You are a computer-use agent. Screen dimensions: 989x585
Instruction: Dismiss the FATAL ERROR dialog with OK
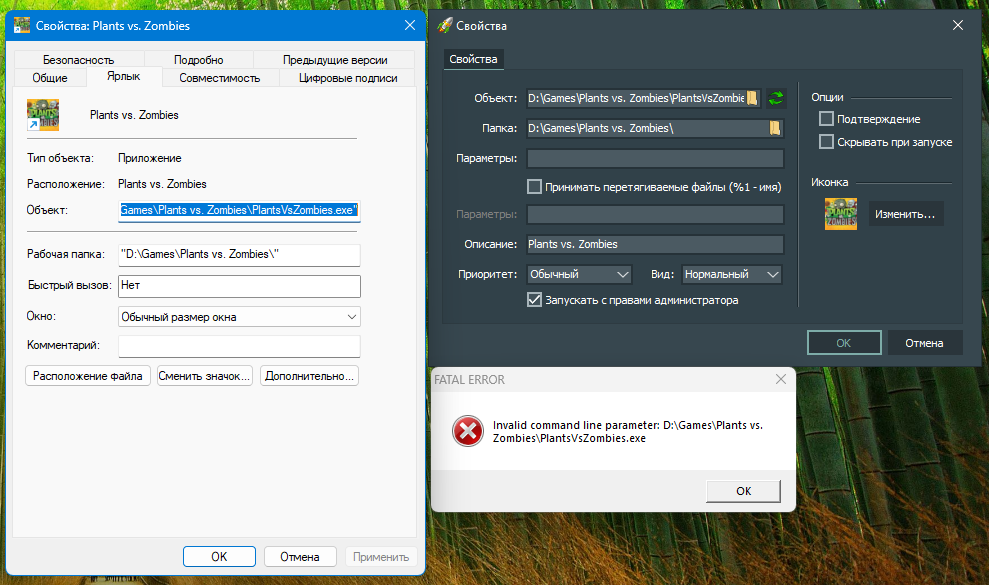coord(743,491)
